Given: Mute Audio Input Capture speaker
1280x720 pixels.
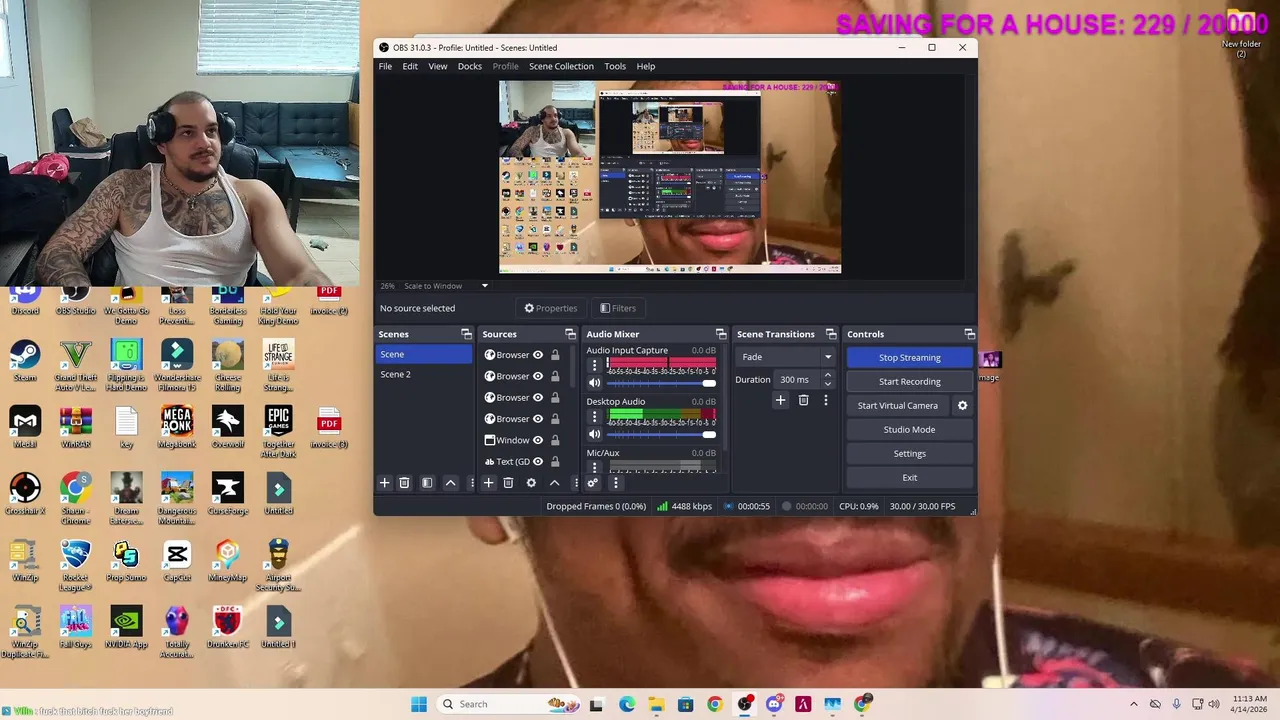Looking at the screenshot, I should point(594,383).
